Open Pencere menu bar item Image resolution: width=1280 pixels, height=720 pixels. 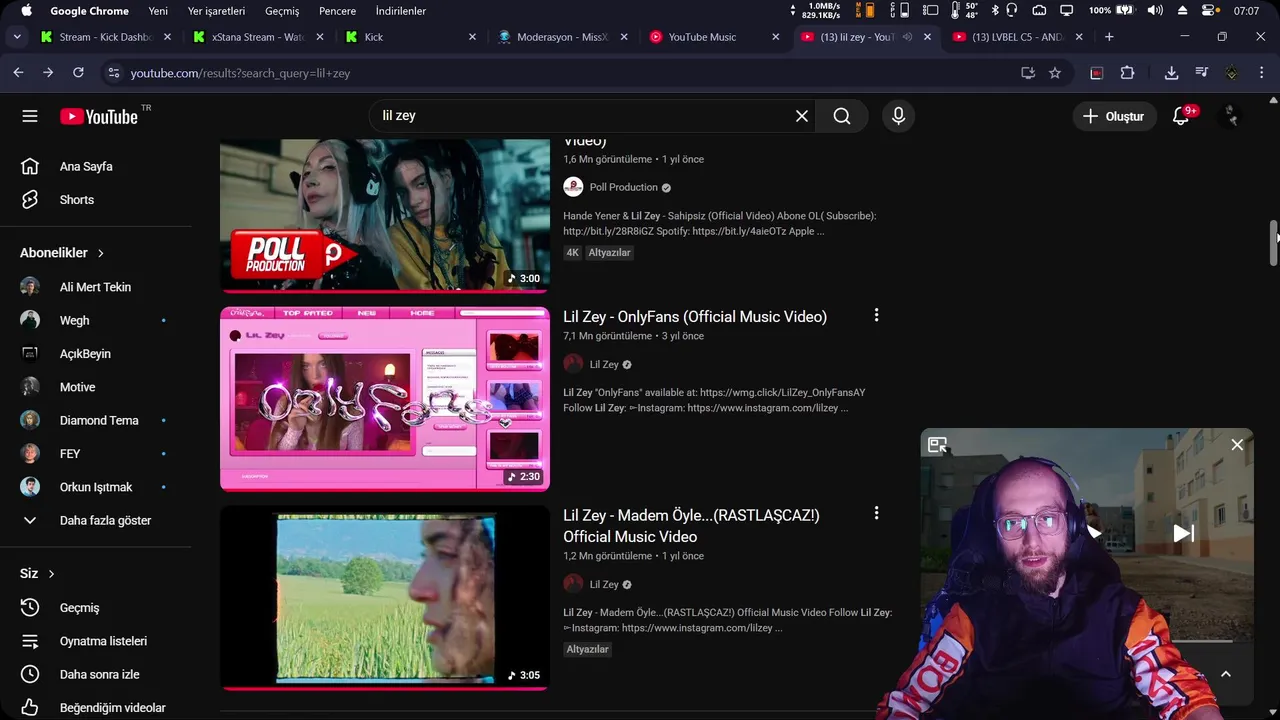coord(337,11)
